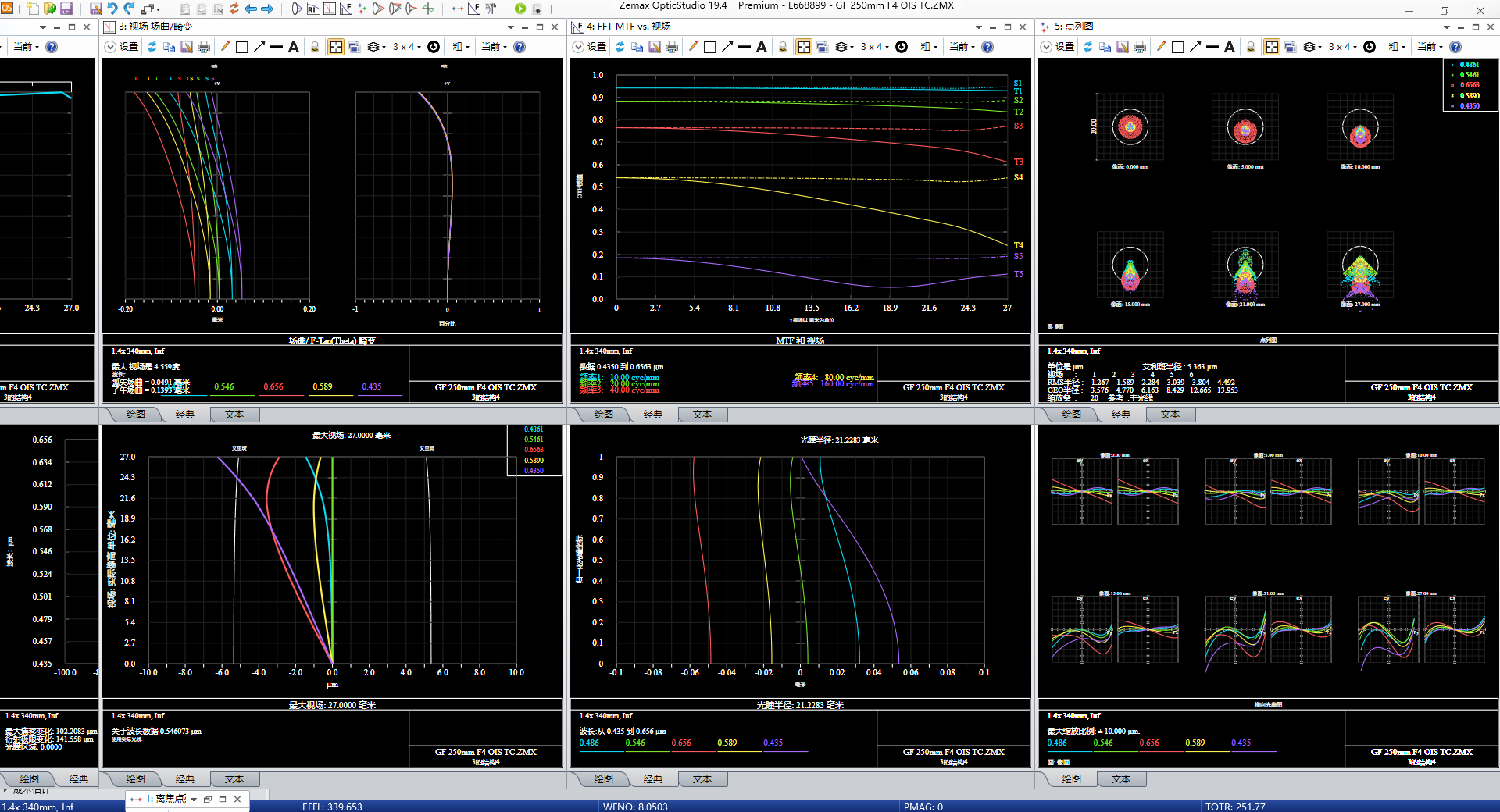The width and height of the screenshot is (1500, 812).
Task: Open window menu arrow of window 3 title
Action: click(x=511, y=27)
